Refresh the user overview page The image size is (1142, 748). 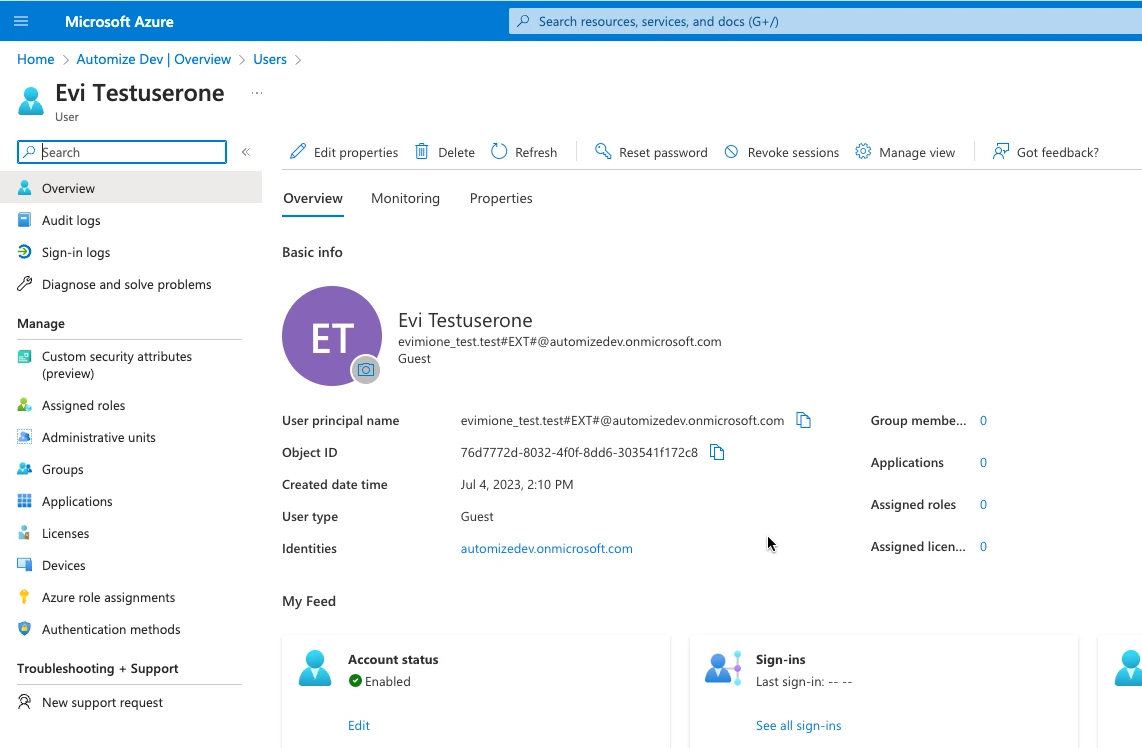coord(524,152)
